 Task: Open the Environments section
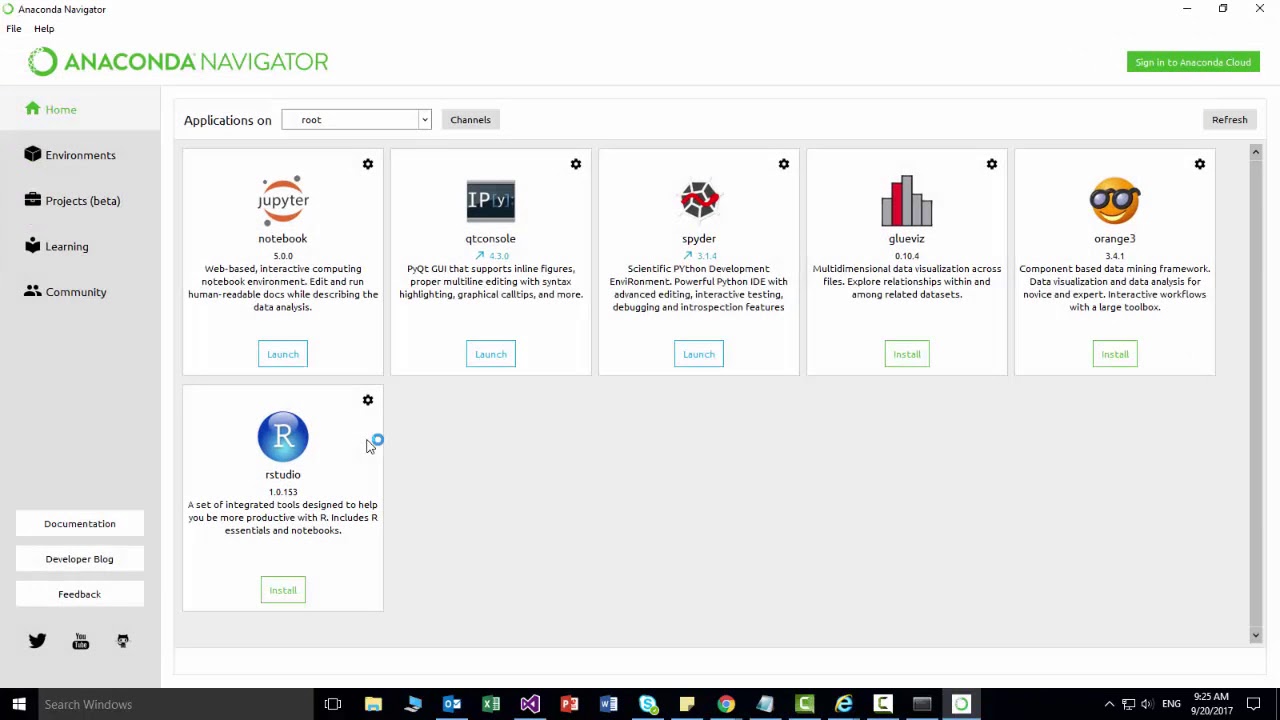coord(80,155)
